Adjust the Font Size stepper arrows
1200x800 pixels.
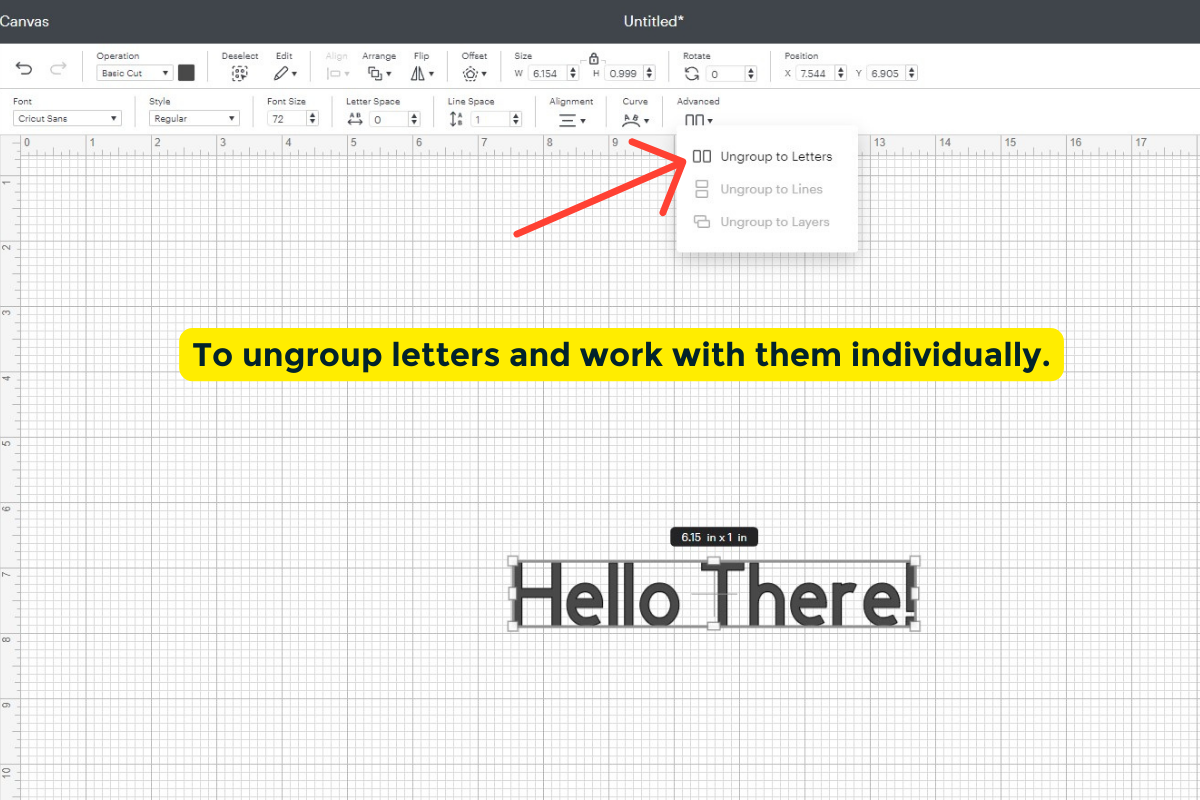(x=313, y=118)
